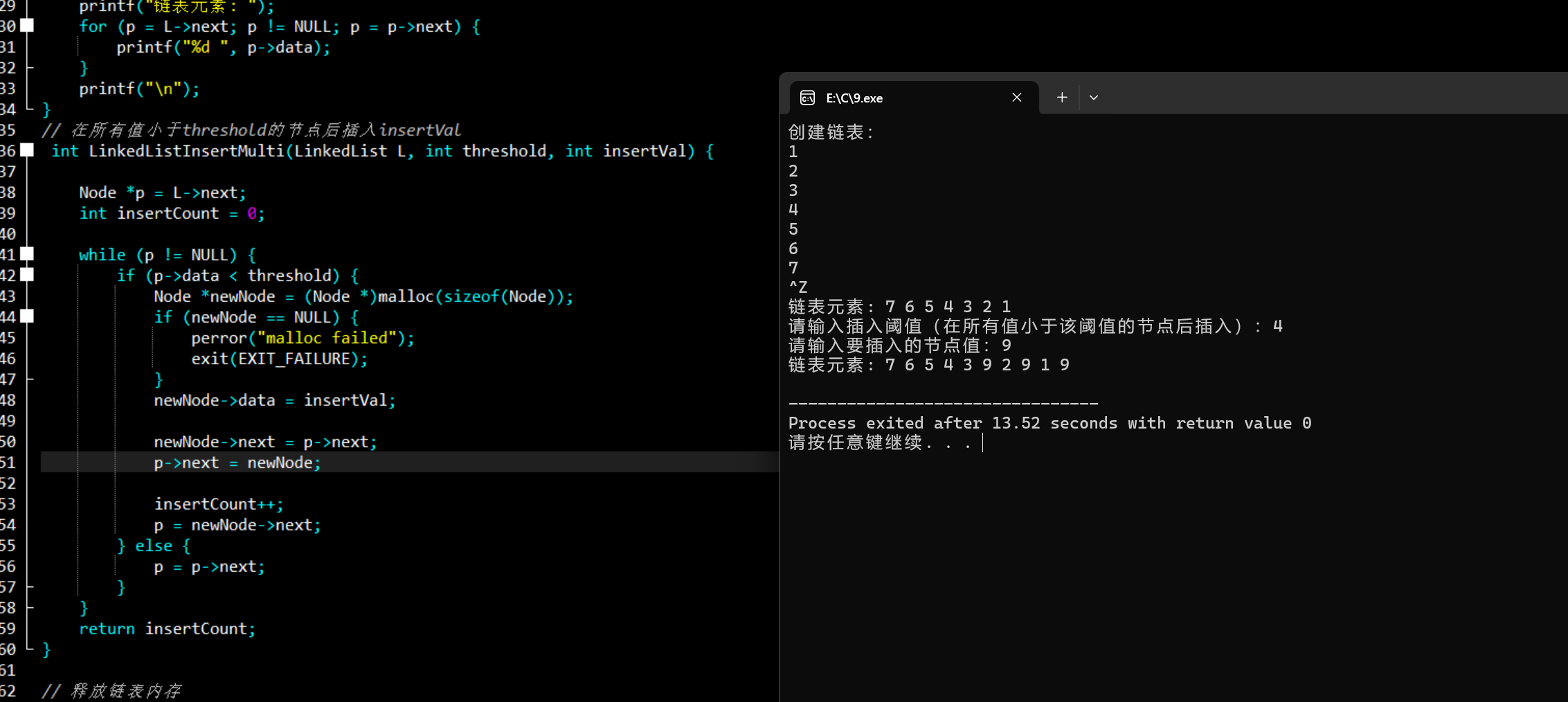Open a new terminal tab with the plus button
The height and width of the screenshot is (702, 1568).
(1062, 98)
